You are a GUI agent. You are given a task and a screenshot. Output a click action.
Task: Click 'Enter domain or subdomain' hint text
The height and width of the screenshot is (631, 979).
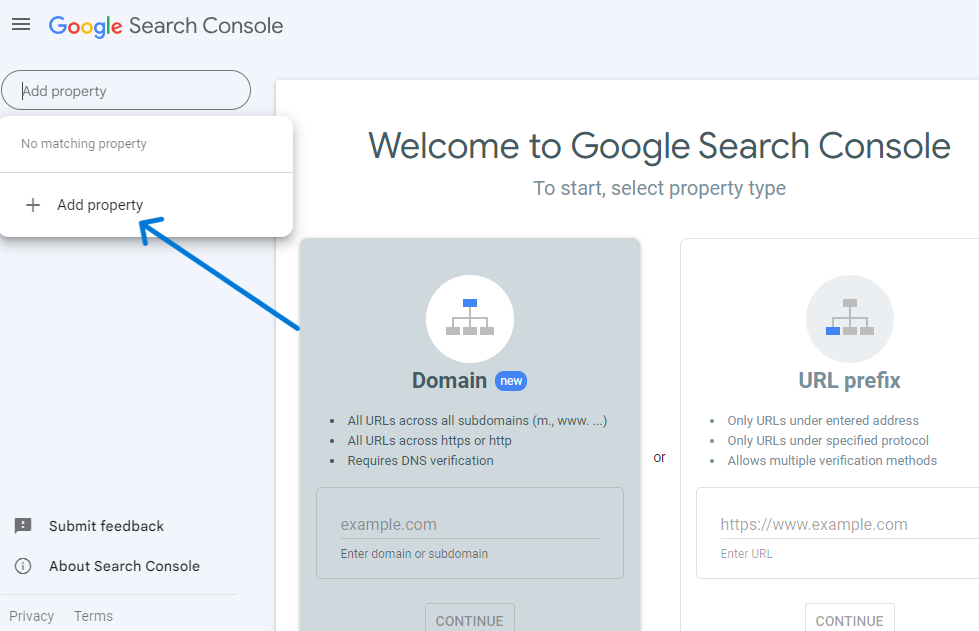point(414,554)
